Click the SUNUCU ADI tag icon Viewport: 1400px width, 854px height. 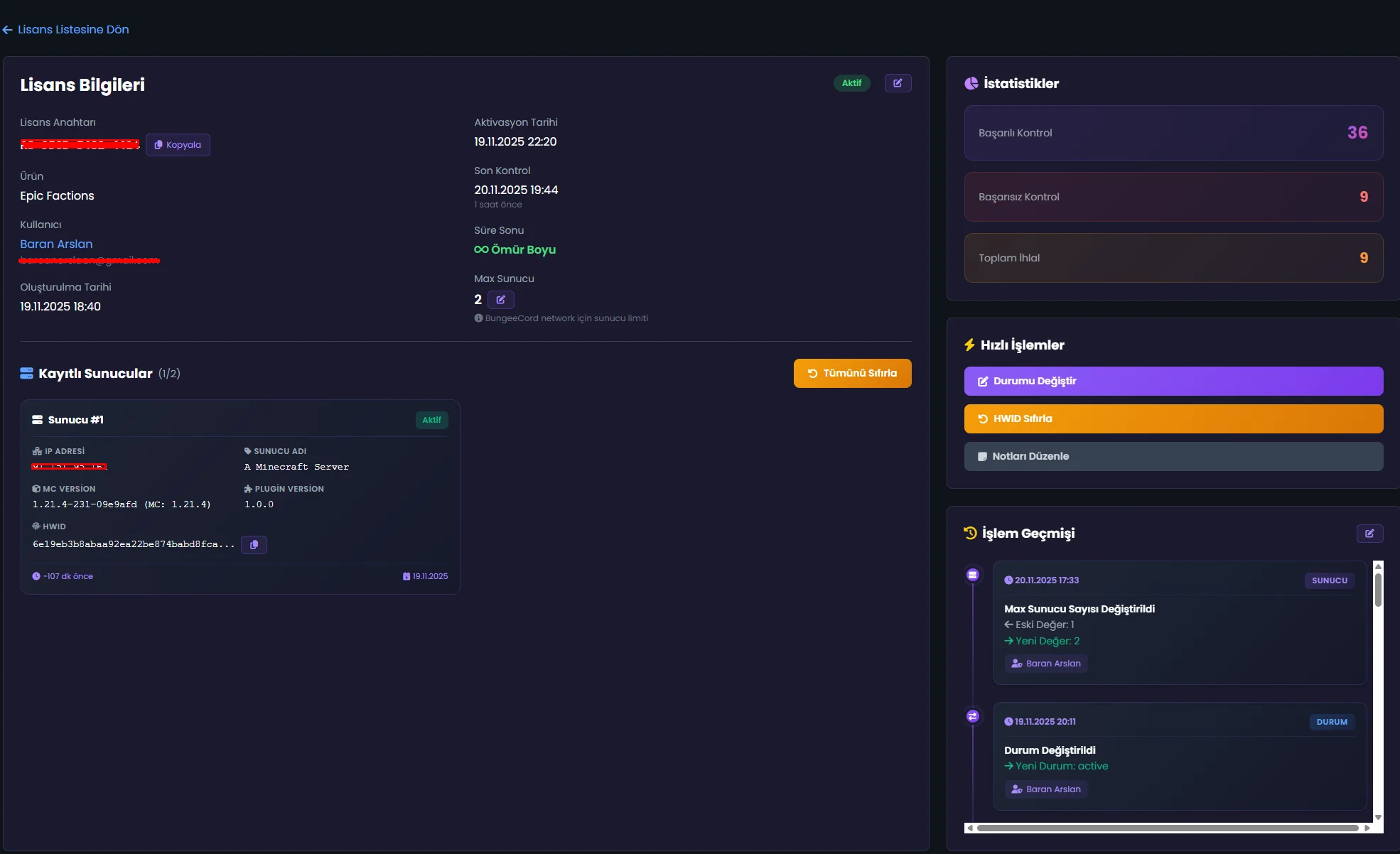[247, 451]
